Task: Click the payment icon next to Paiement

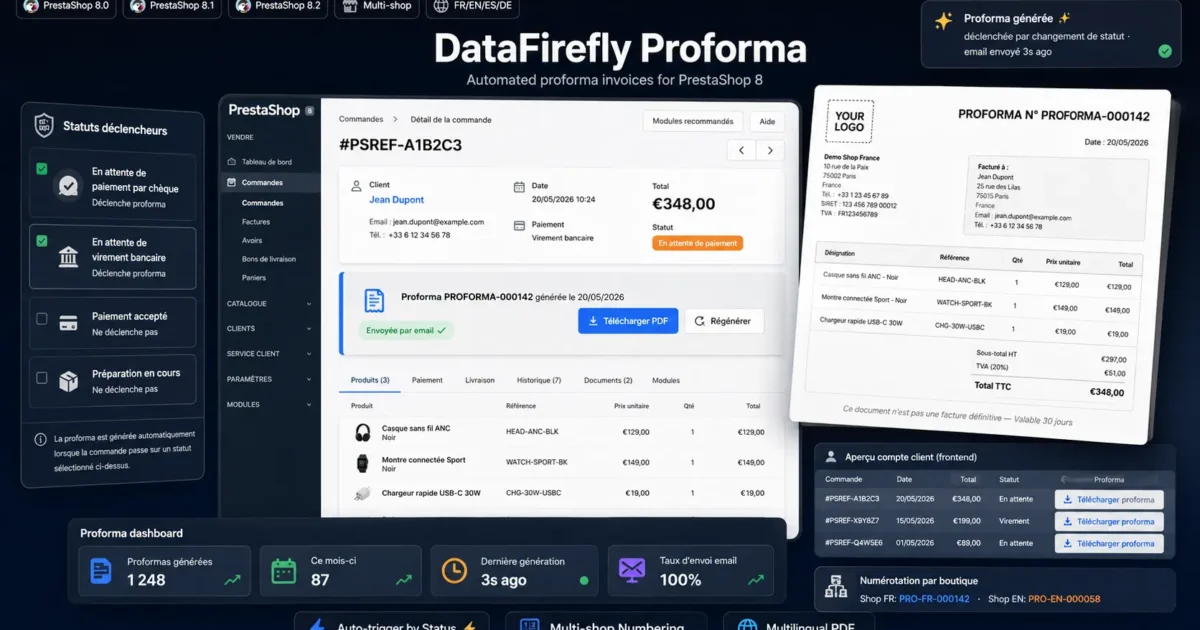Action: pyautogui.click(x=518, y=226)
